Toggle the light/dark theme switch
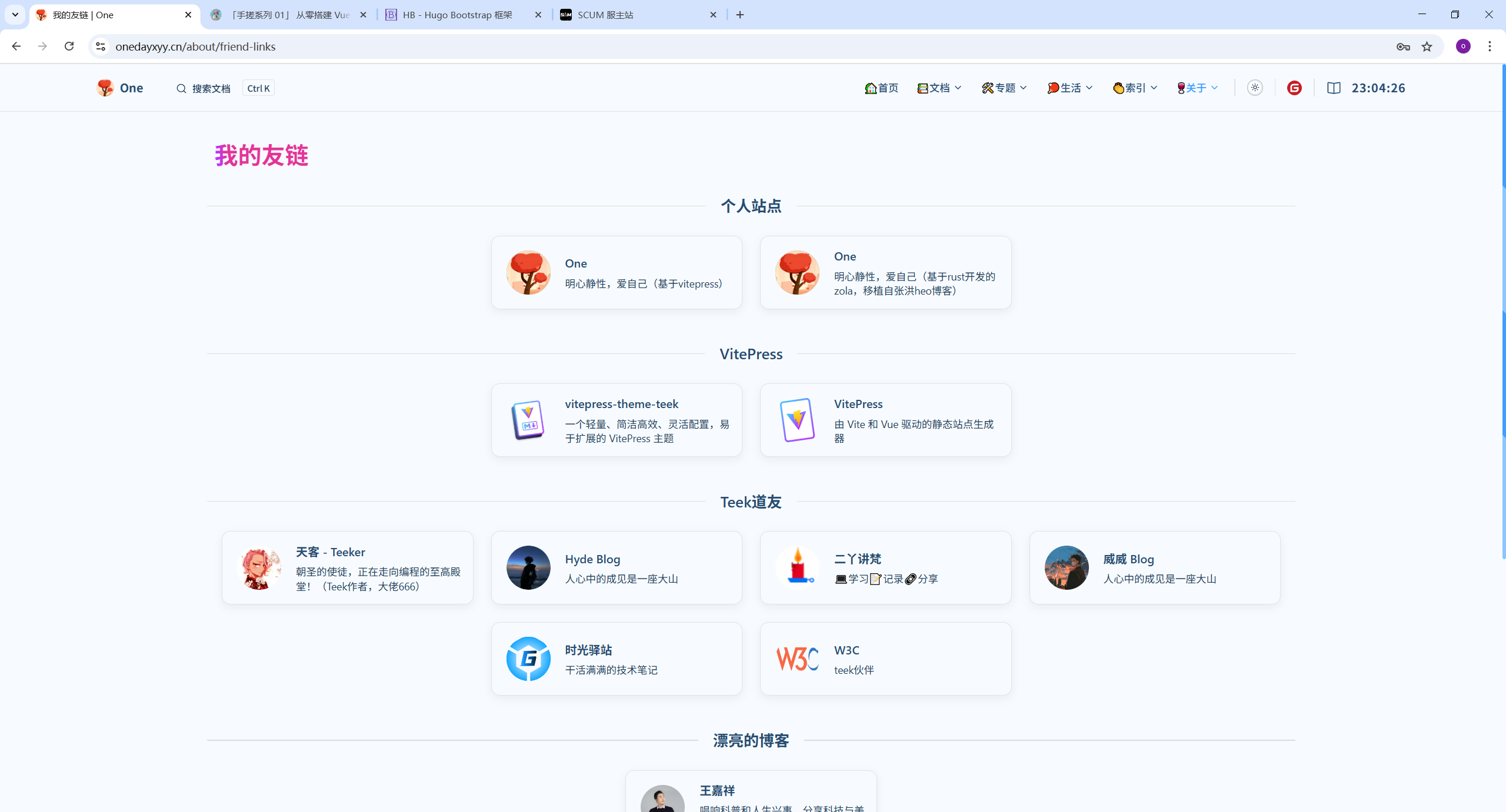1506x812 pixels. tap(1255, 88)
